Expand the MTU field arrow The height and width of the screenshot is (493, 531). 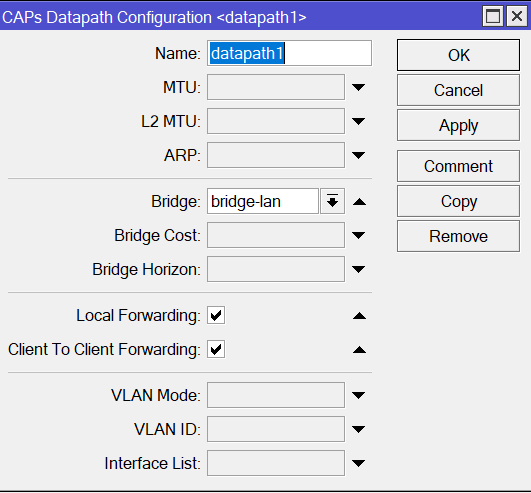tap(358, 87)
